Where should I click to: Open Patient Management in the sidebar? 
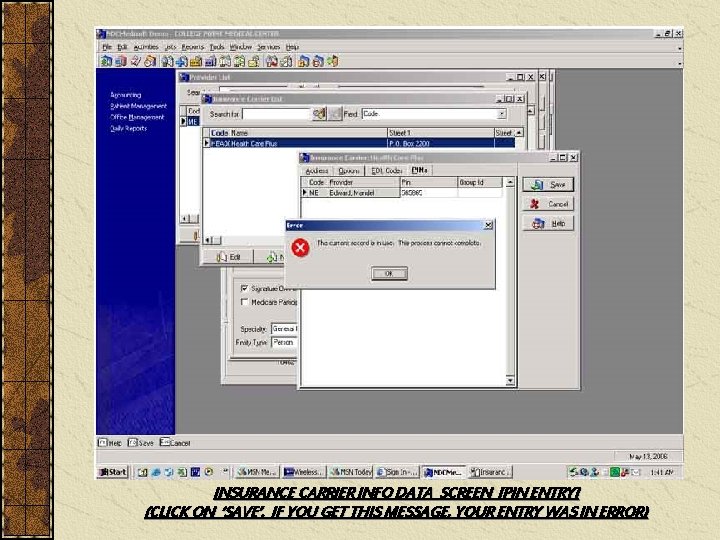[138, 106]
